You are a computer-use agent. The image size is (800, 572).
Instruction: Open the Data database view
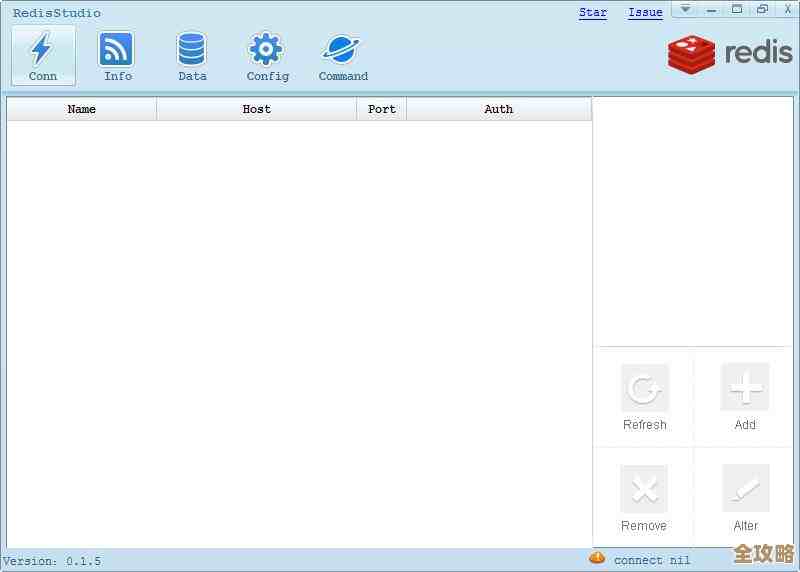pyautogui.click(x=192, y=55)
